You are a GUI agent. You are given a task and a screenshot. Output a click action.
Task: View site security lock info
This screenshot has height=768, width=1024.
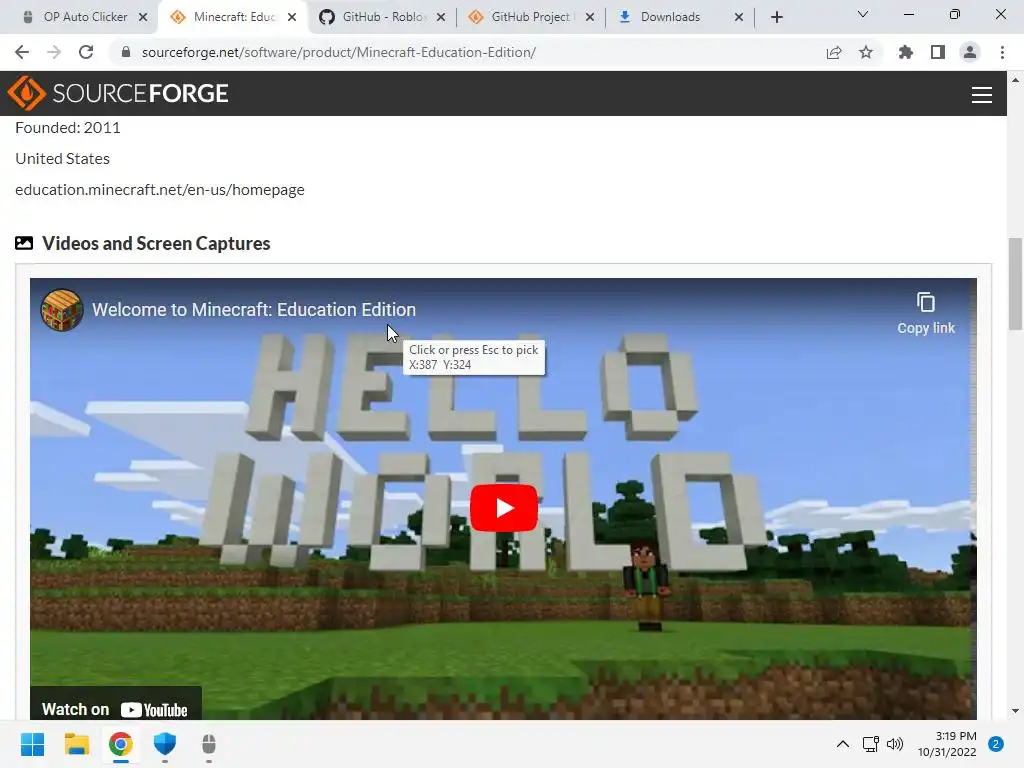pos(126,52)
